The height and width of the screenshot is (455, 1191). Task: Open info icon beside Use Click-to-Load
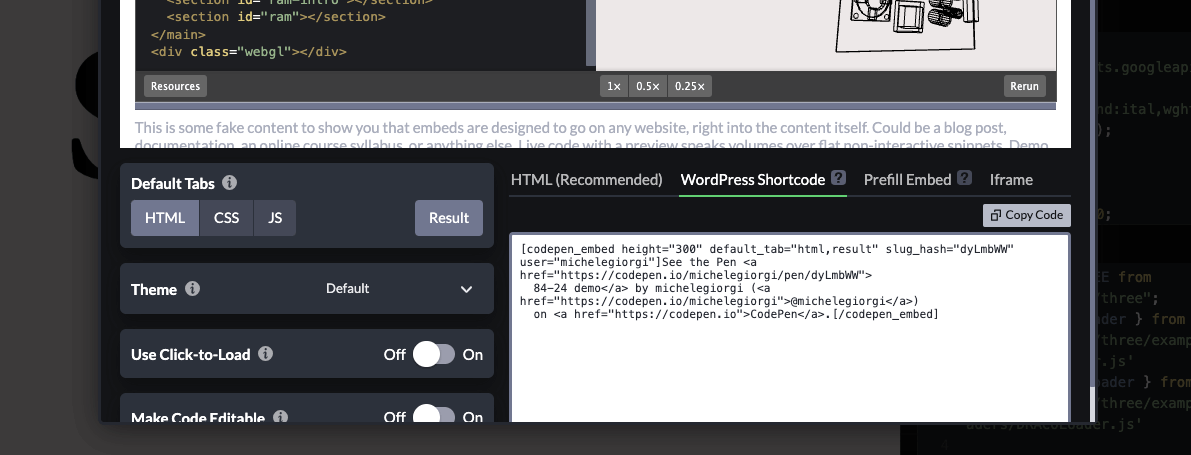(x=265, y=354)
